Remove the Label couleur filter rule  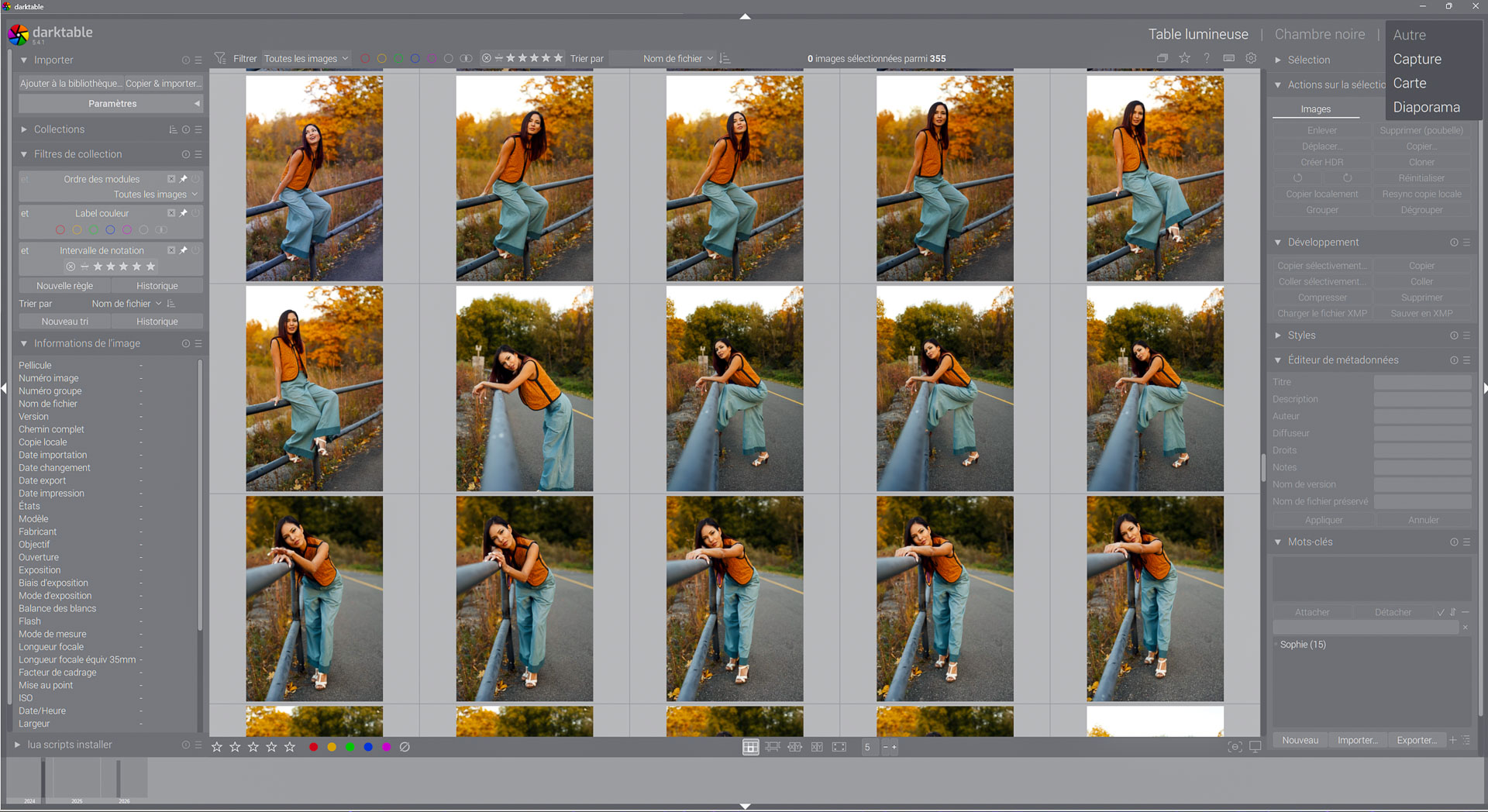[x=171, y=213]
